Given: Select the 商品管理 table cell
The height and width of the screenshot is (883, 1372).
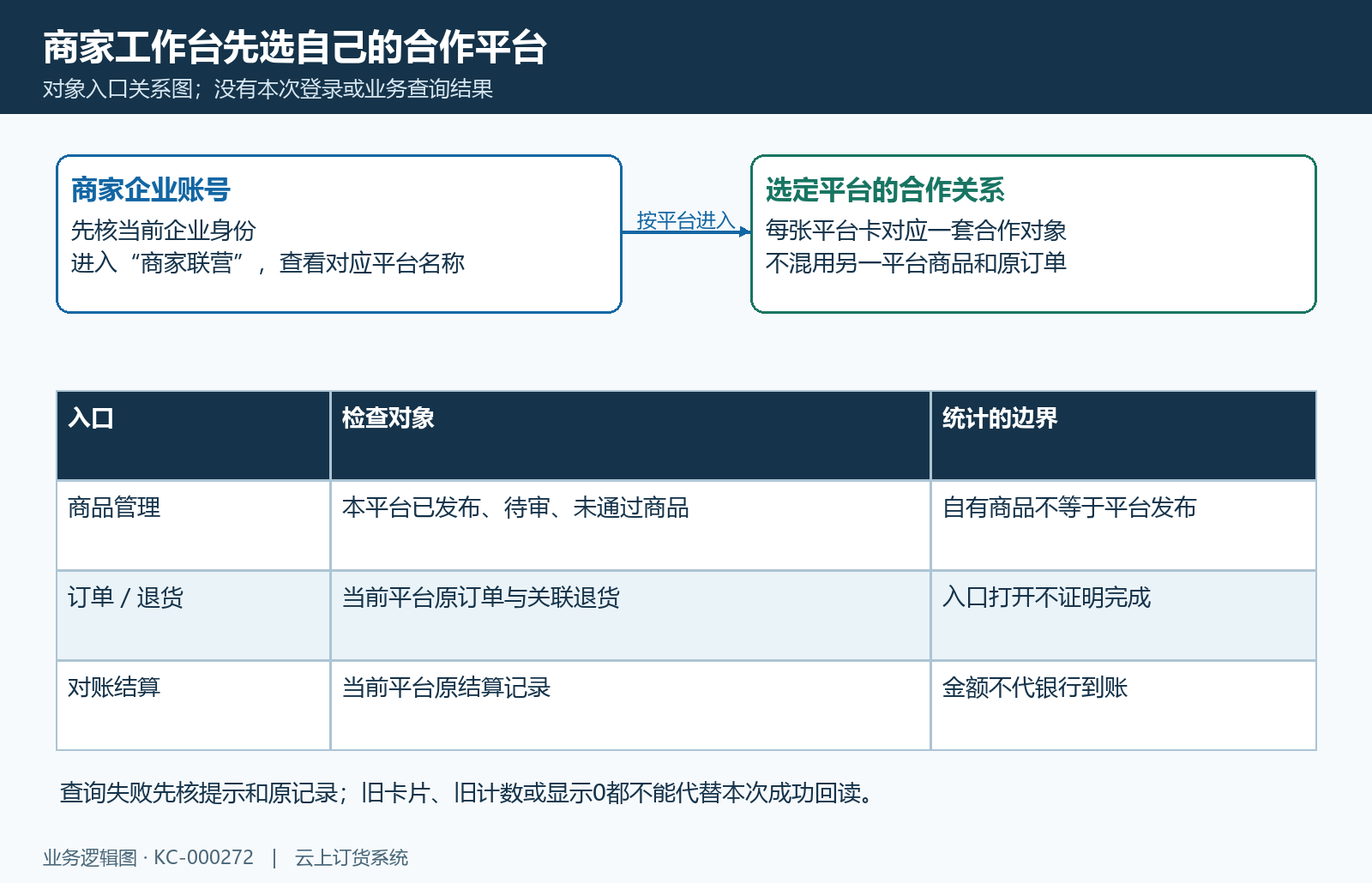Looking at the screenshot, I should 194,526.
